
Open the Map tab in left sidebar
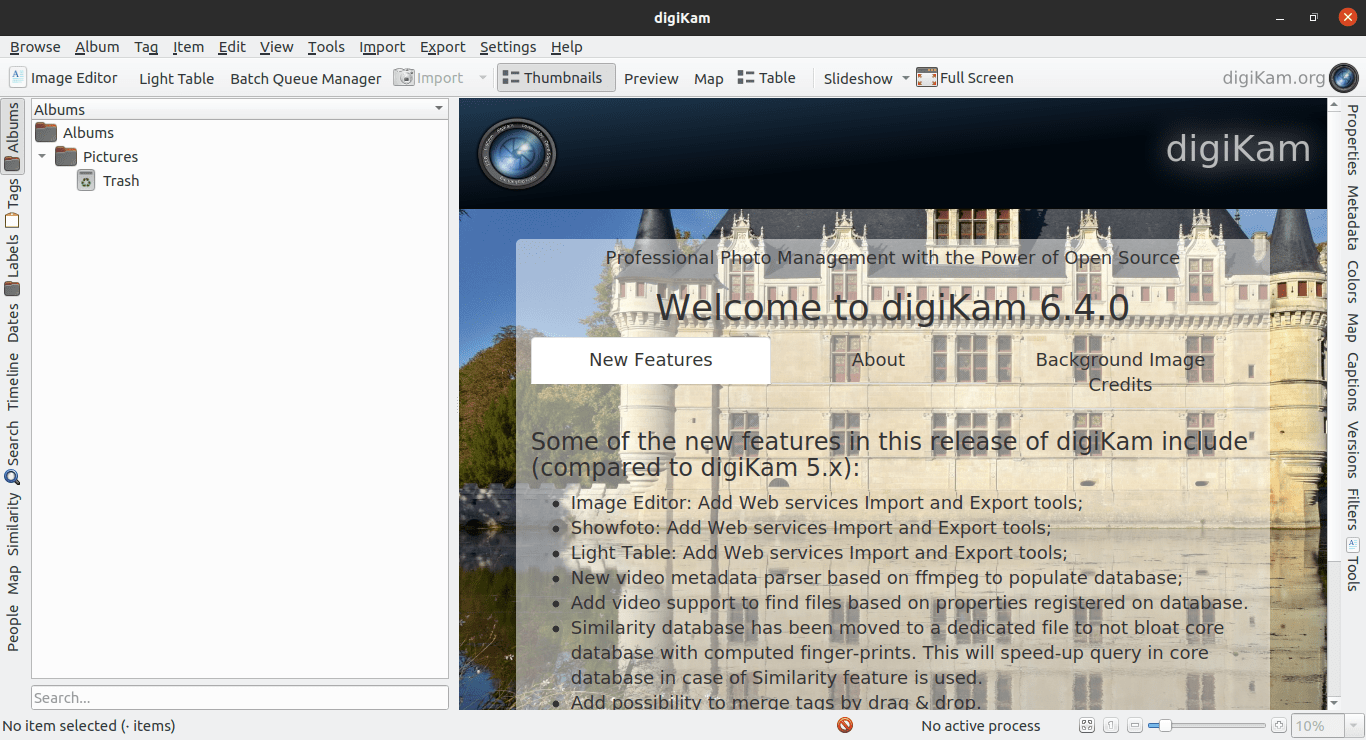tap(13, 580)
